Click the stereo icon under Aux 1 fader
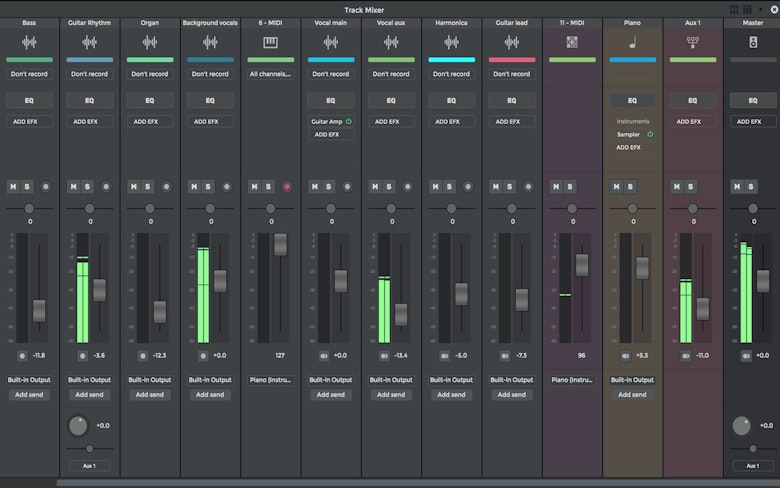The image size is (780, 488). 686,356
